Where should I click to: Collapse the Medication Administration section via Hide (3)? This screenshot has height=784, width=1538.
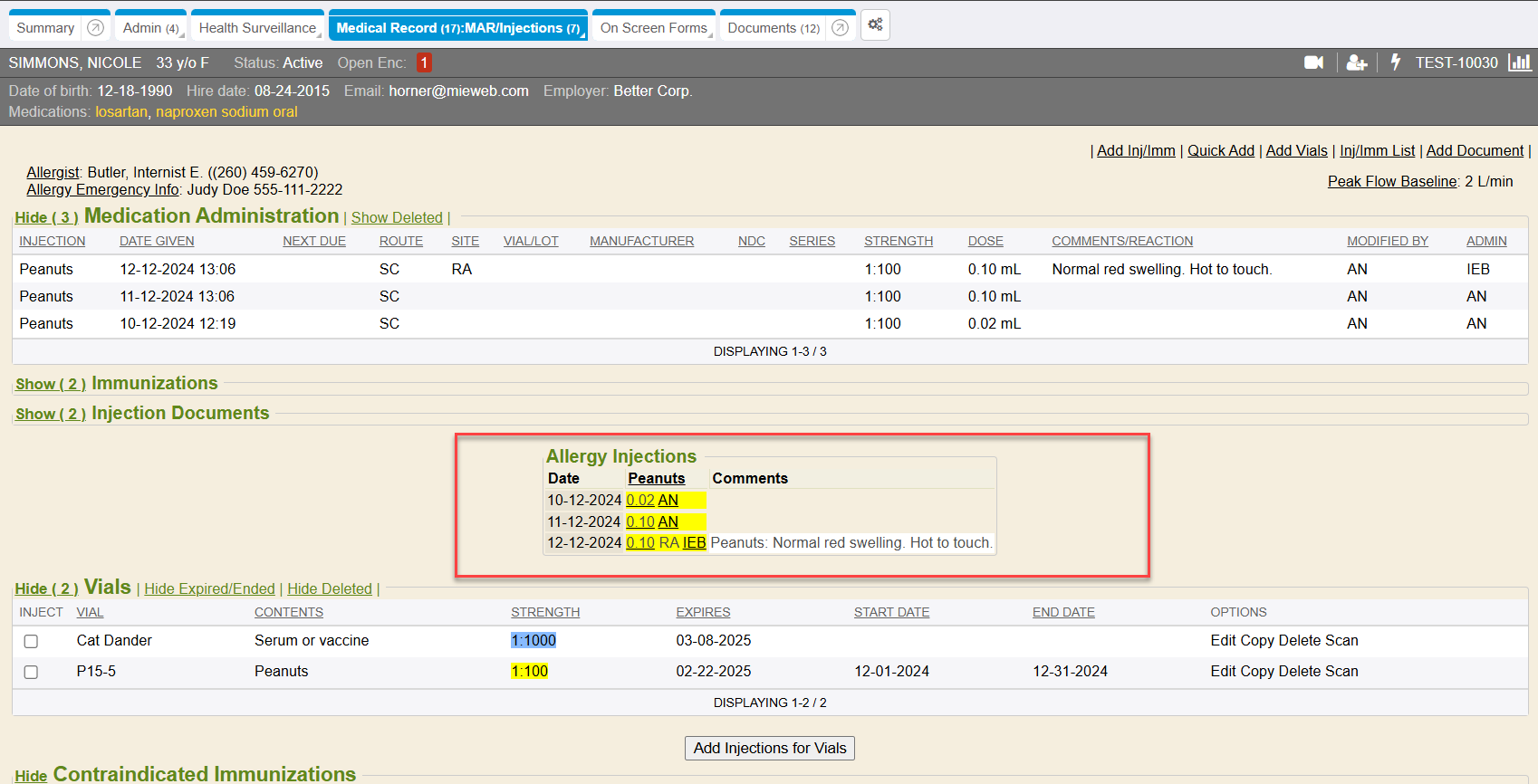(x=46, y=218)
